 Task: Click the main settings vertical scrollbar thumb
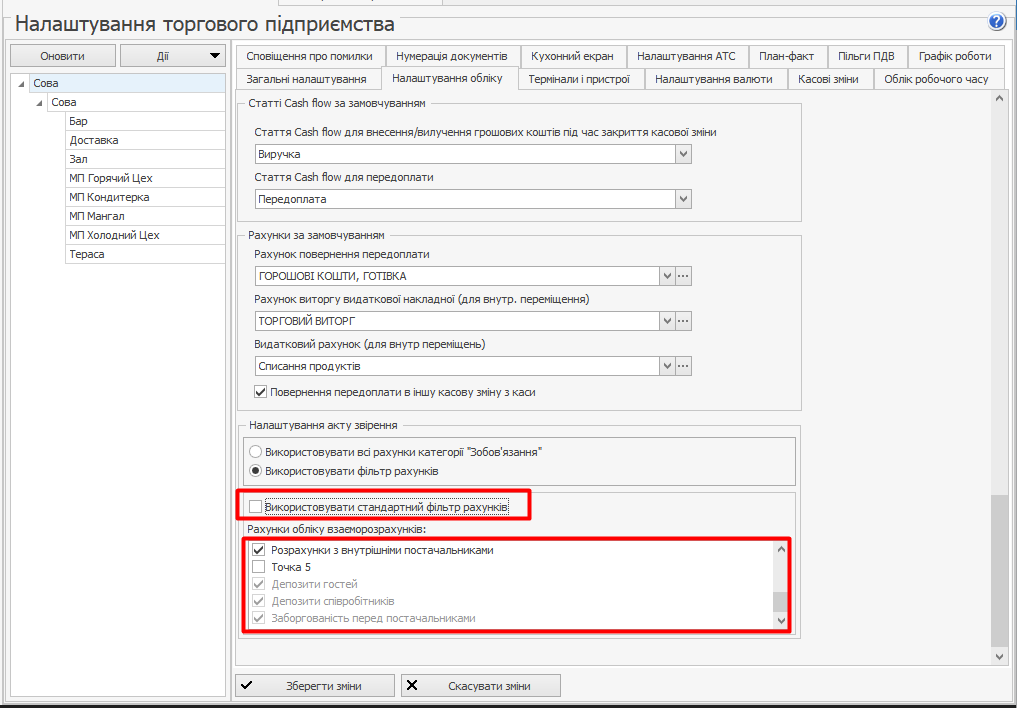point(999,570)
